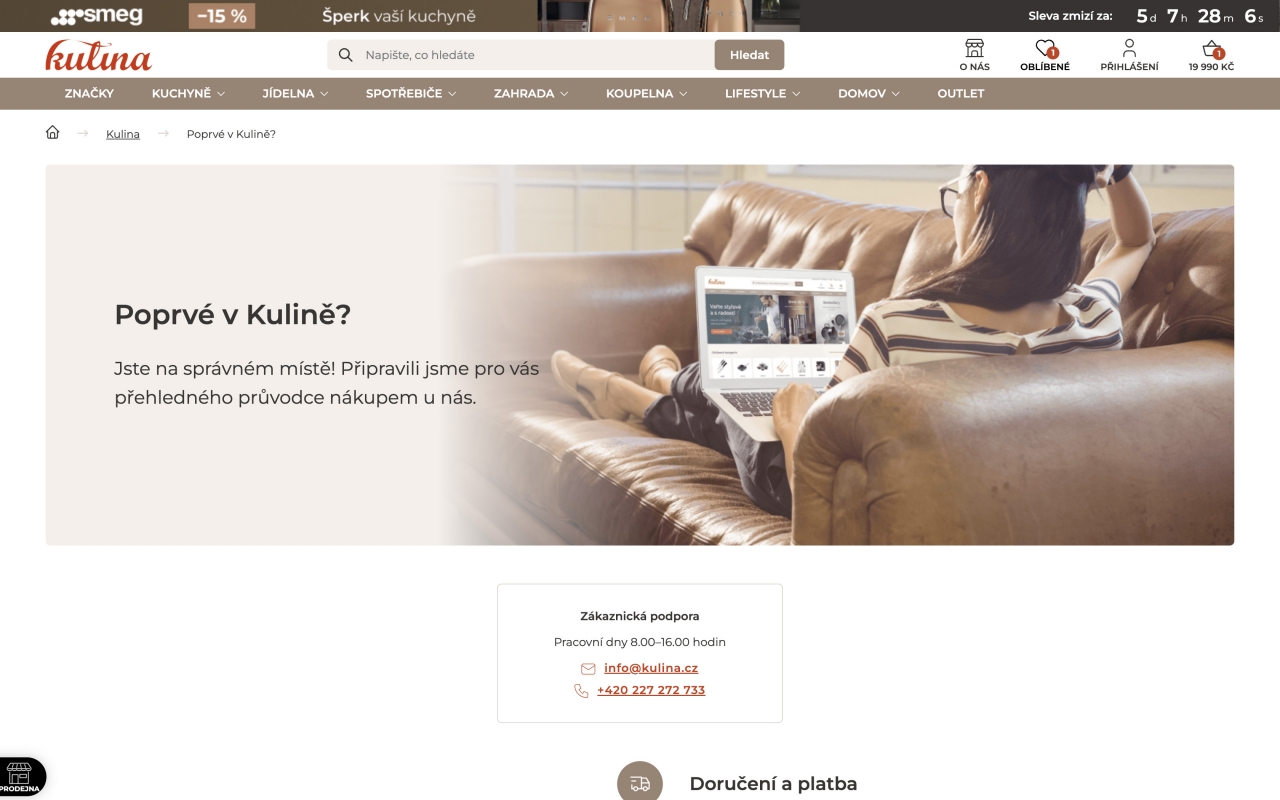Expand the Kuchyně menu dropdown
This screenshot has width=1280, height=800.
coord(188,93)
